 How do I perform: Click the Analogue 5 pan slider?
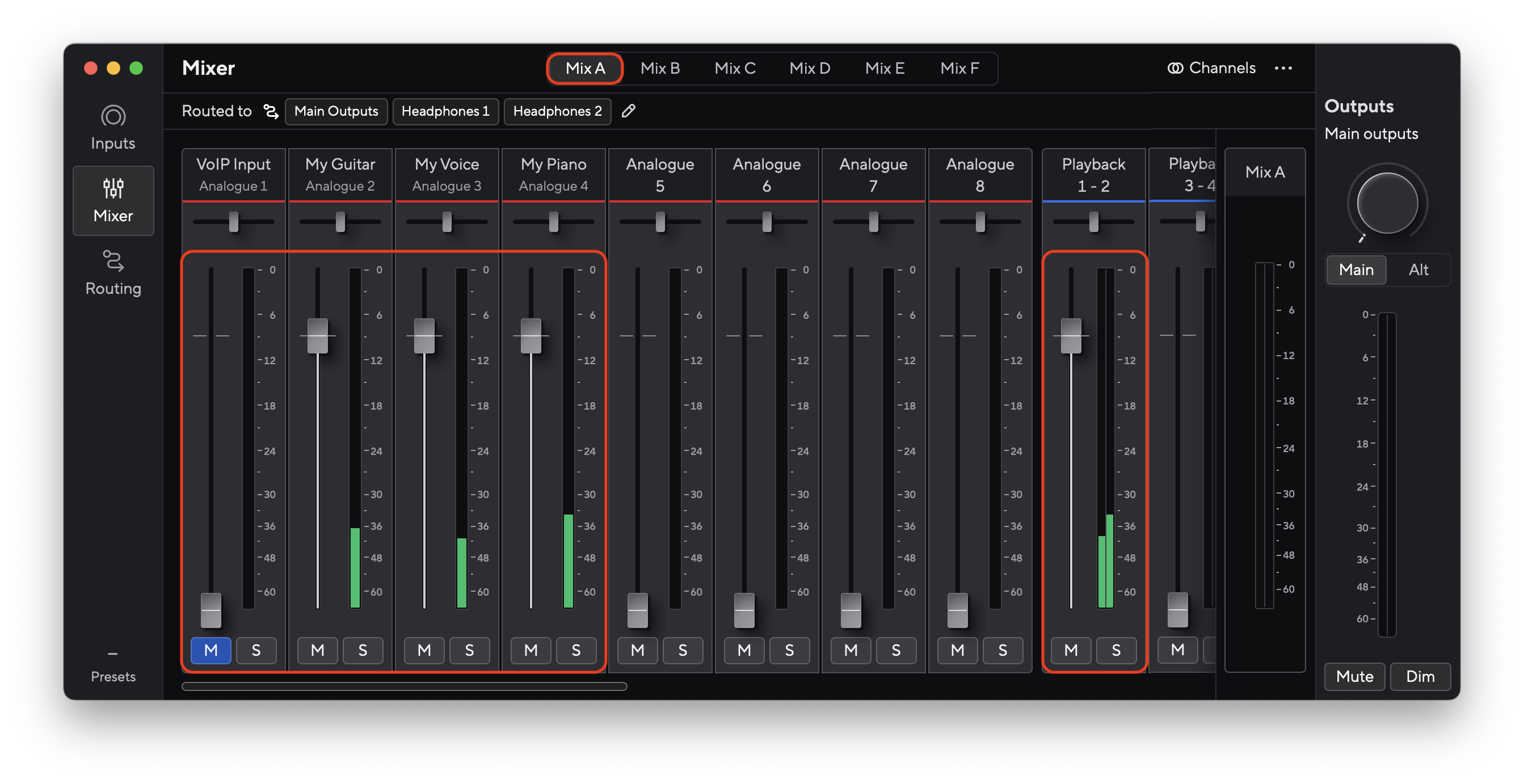tap(660, 222)
